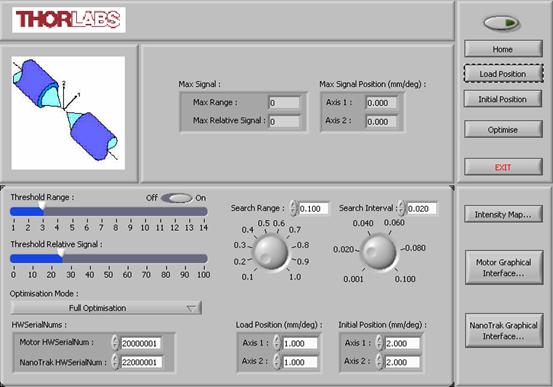Toggle the Threshold Off/On switch
Image resolution: width=553 pixels, height=387 pixels.
[x=177, y=198]
